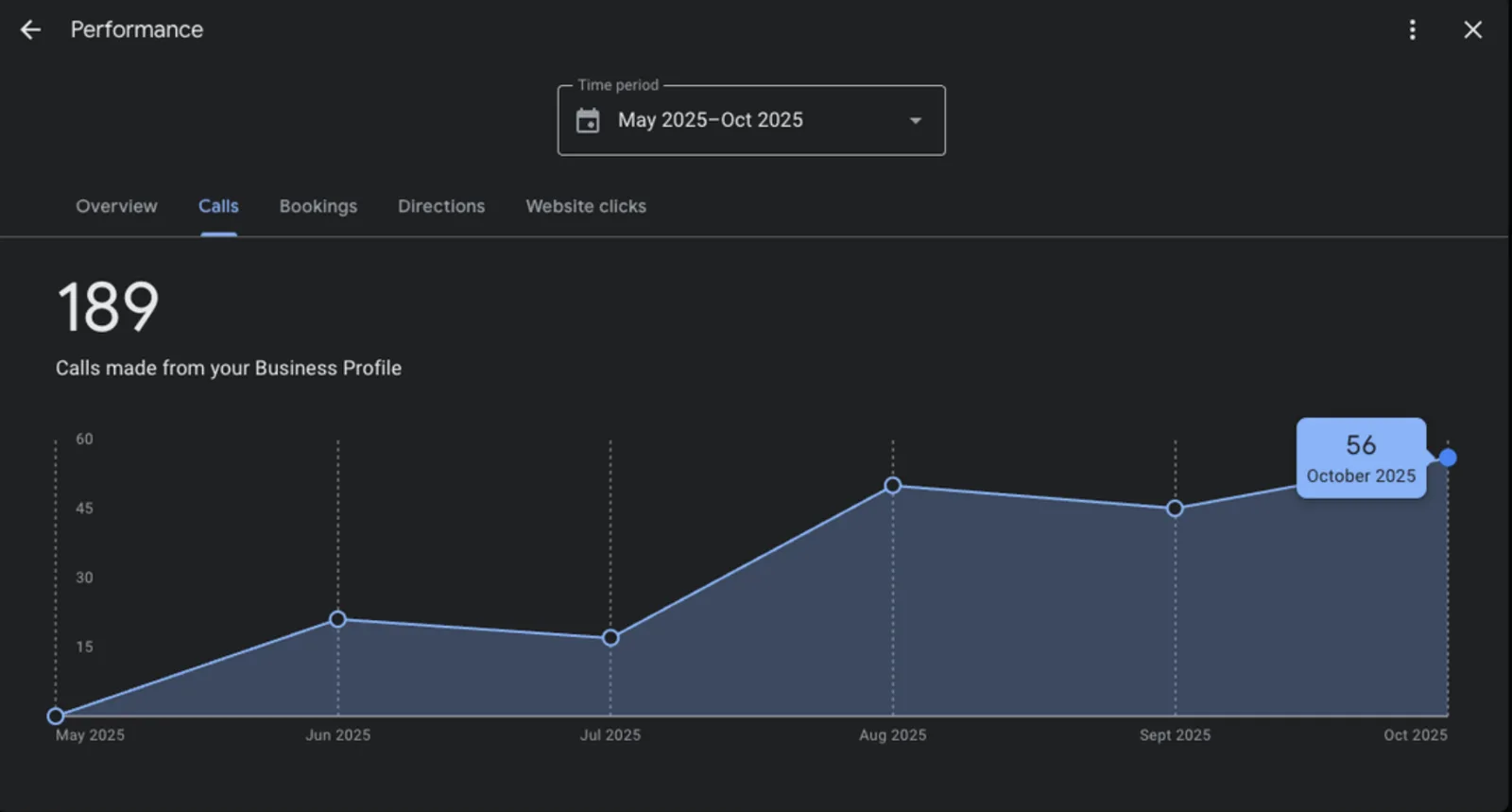Select the Jun 2025 data point
Screen dimensions: 1512x812
point(337,619)
